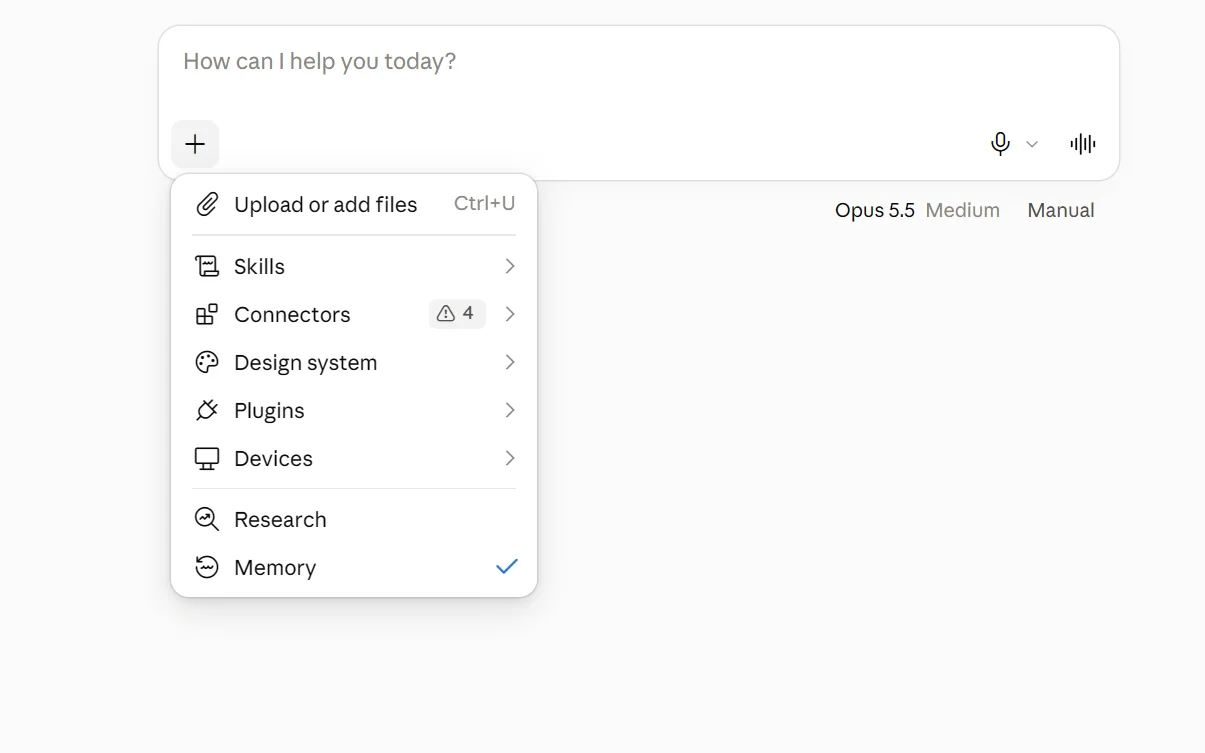Click the Plugins plug icon

(207, 410)
